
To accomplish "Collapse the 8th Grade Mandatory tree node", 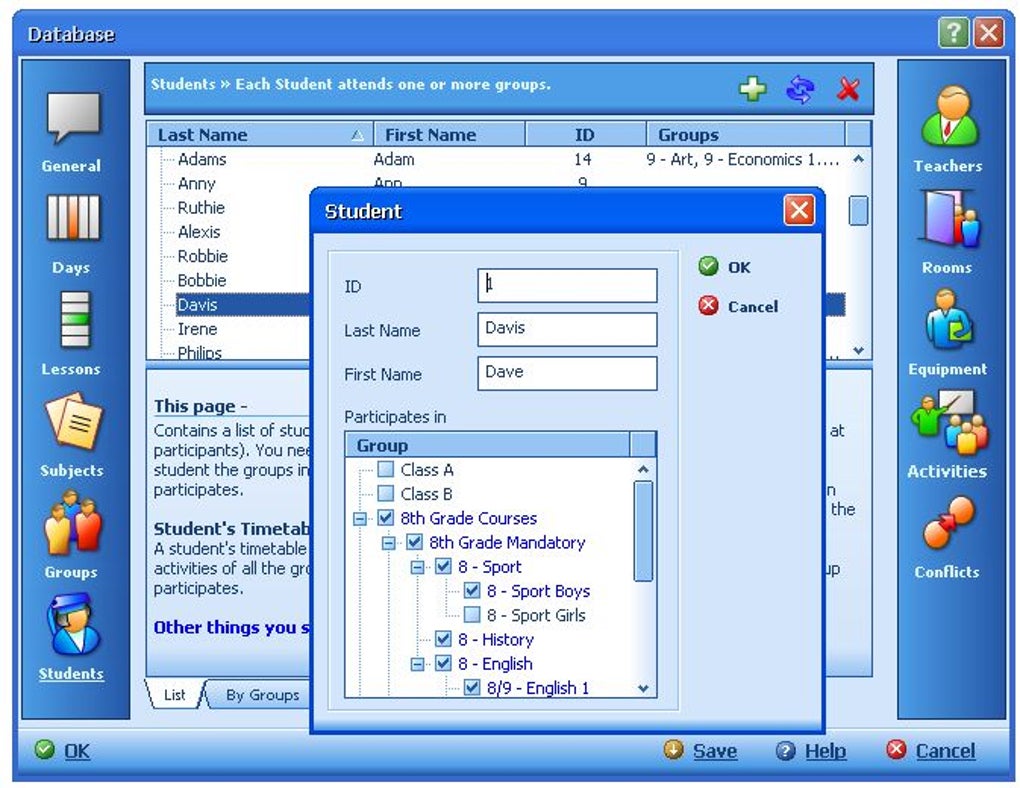I will click(388, 543).
